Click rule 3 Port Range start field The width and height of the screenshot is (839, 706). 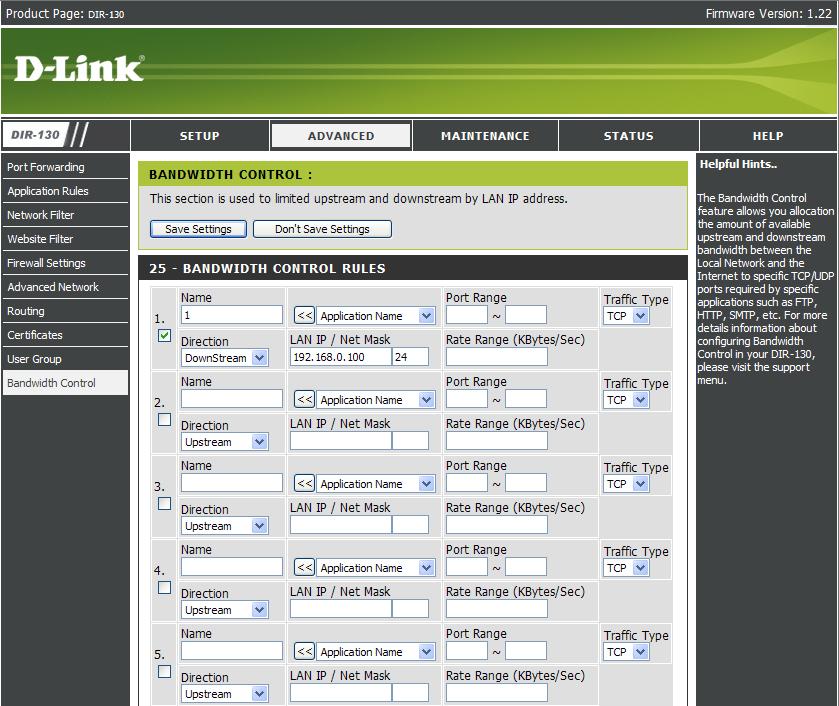pos(467,483)
